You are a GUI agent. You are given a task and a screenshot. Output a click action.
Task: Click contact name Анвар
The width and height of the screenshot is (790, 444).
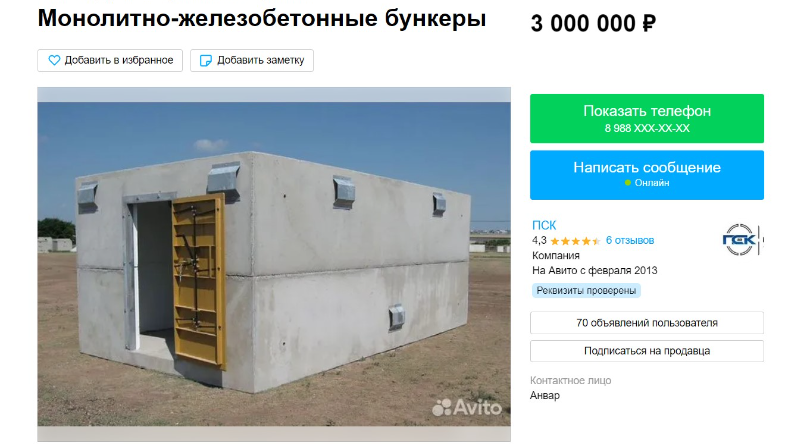pyautogui.click(x=545, y=396)
